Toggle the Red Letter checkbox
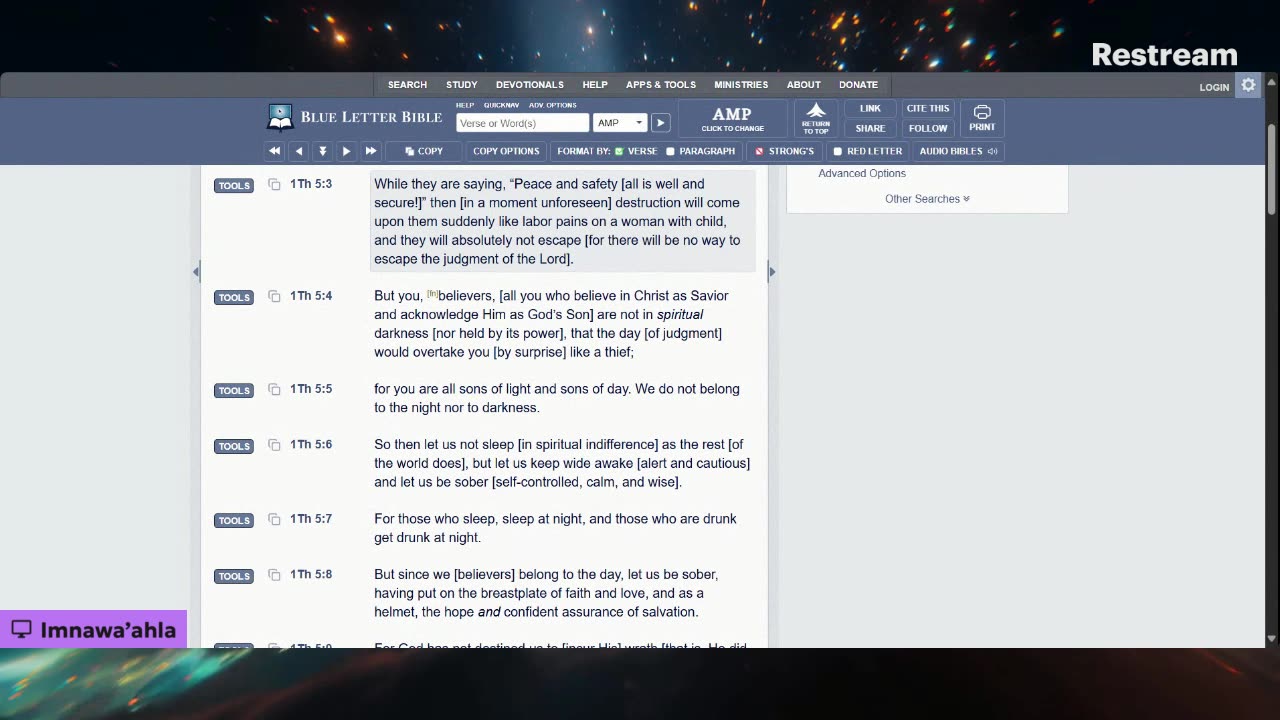Viewport: 1280px width, 720px height. [x=838, y=151]
